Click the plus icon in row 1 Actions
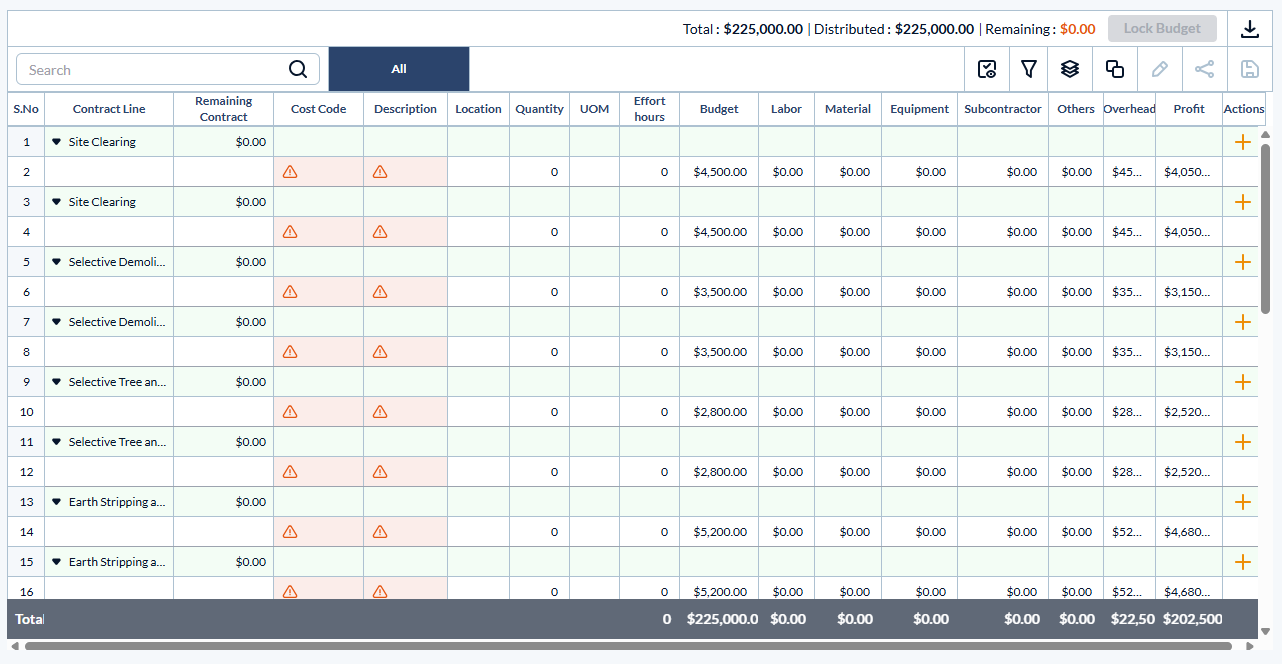The image size is (1282, 664). [1243, 142]
